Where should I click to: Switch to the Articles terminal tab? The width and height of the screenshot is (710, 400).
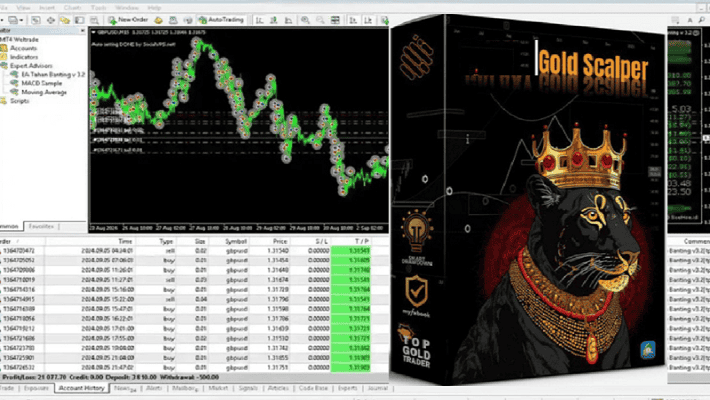[x=278, y=388]
